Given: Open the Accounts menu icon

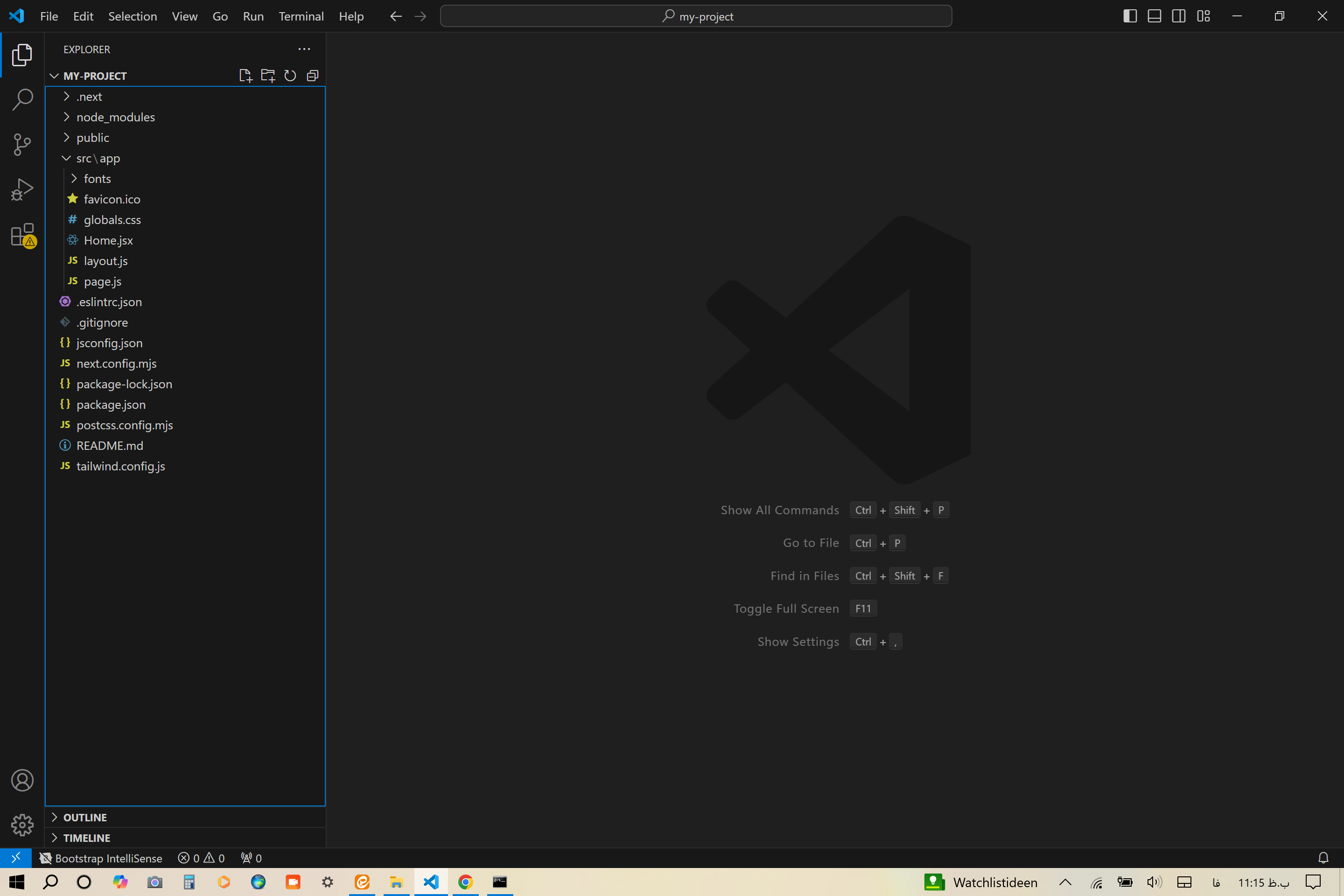Looking at the screenshot, I should pyautogui.click(x=22, y=781).
